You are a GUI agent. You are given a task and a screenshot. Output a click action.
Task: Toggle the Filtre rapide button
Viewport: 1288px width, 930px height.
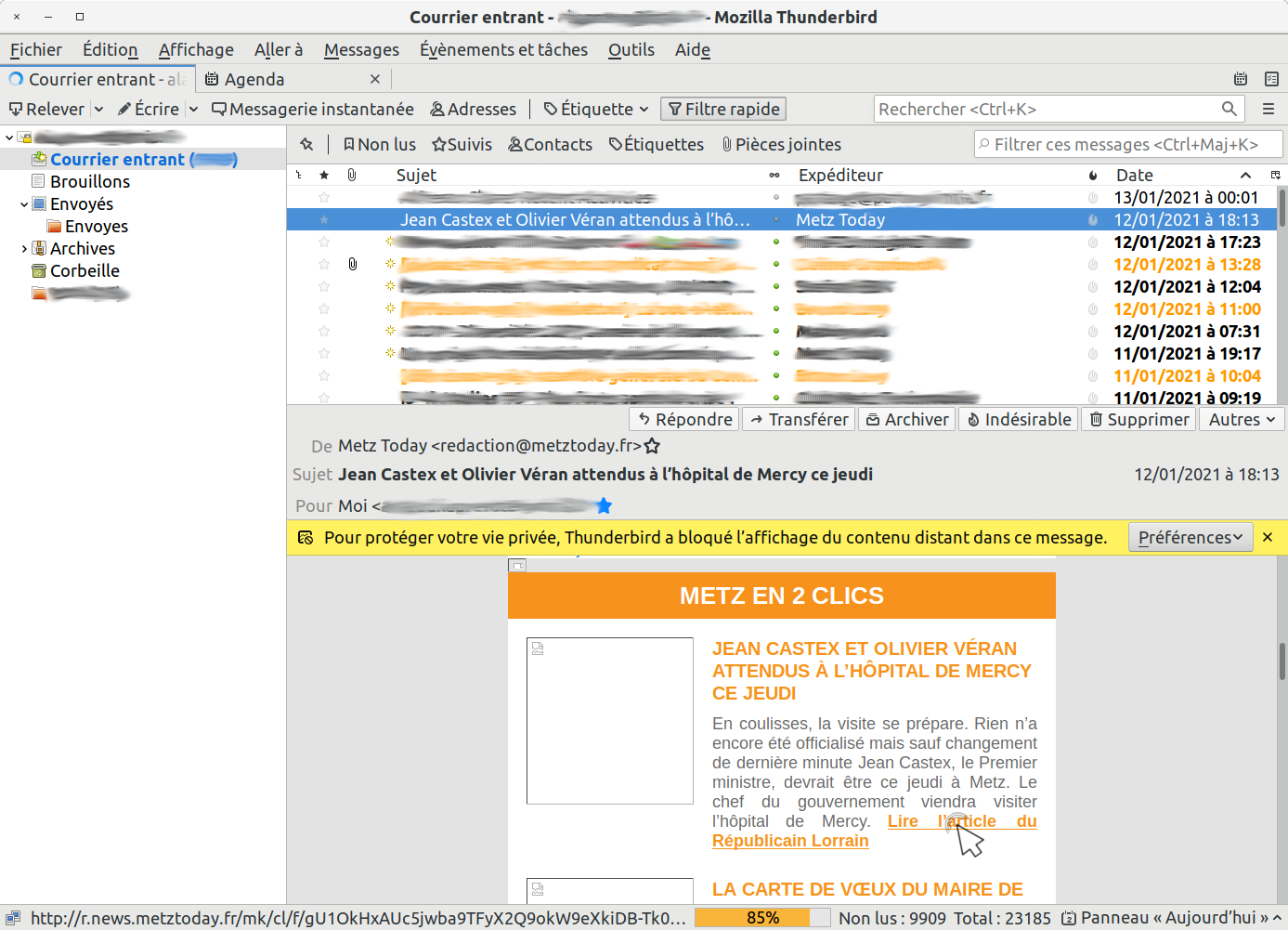(723, 109)
